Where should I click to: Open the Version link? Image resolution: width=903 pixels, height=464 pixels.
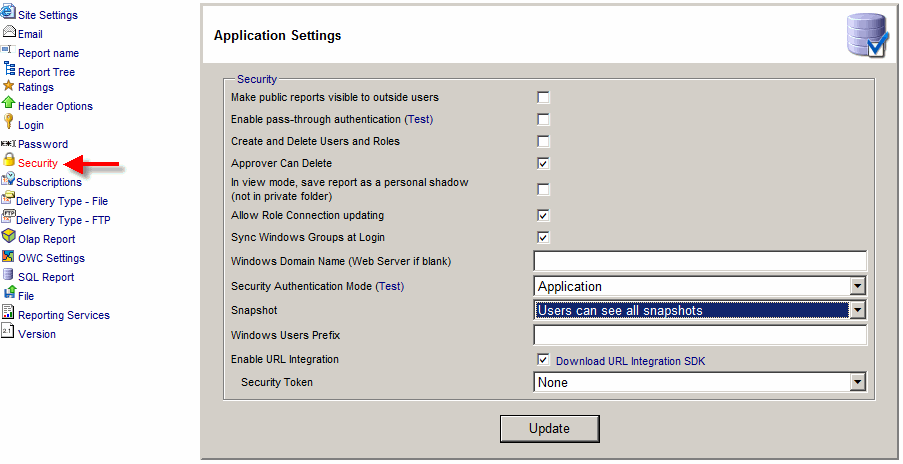point(37,334)
